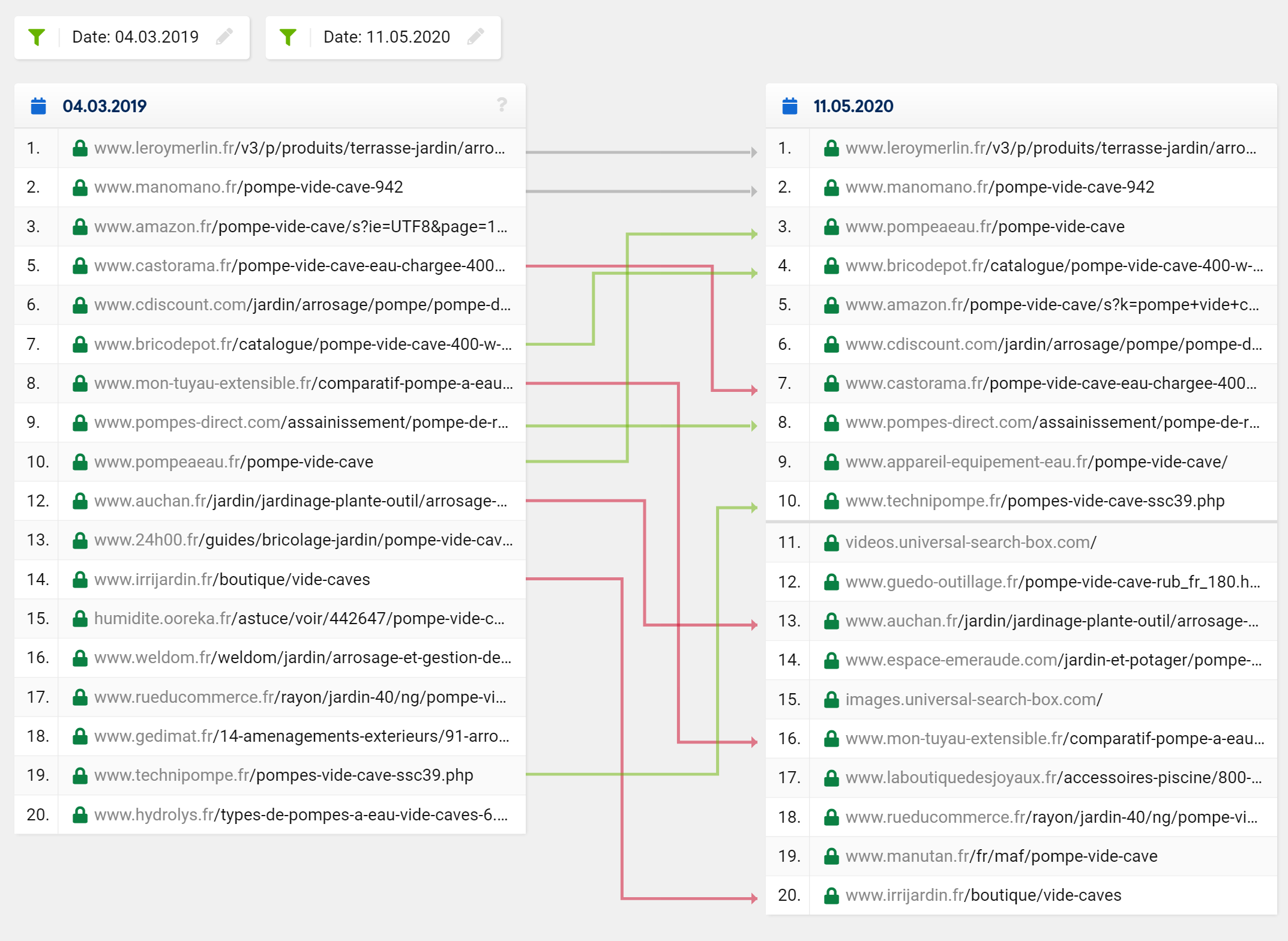The width and height of the screenshot is (1288, 941).
Task: Open irrijardin.fr URL ranked 14 in 2019
Action: (x=232, y=580)
